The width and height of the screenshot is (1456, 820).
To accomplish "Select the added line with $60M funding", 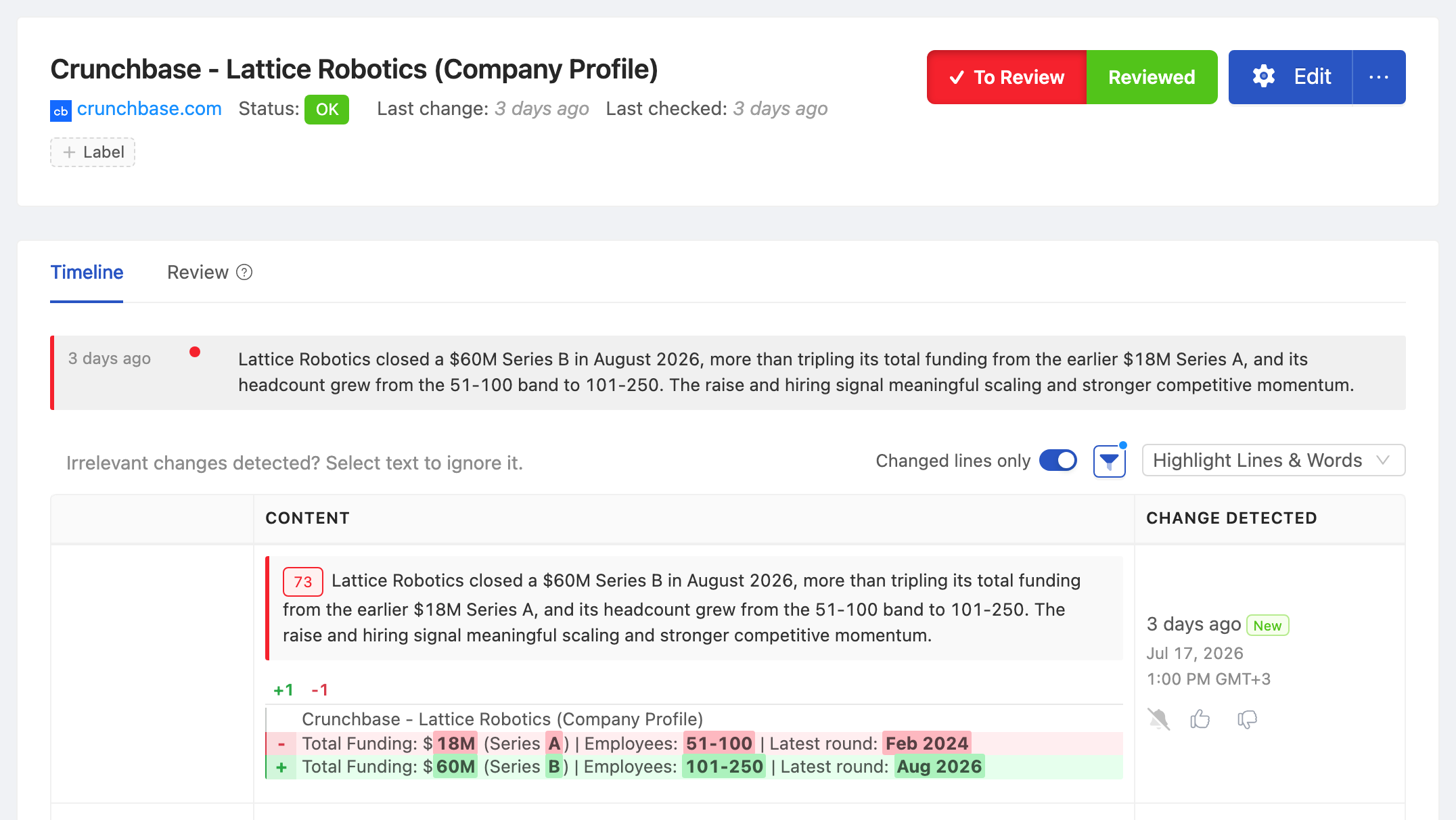I will pos(694,767).
